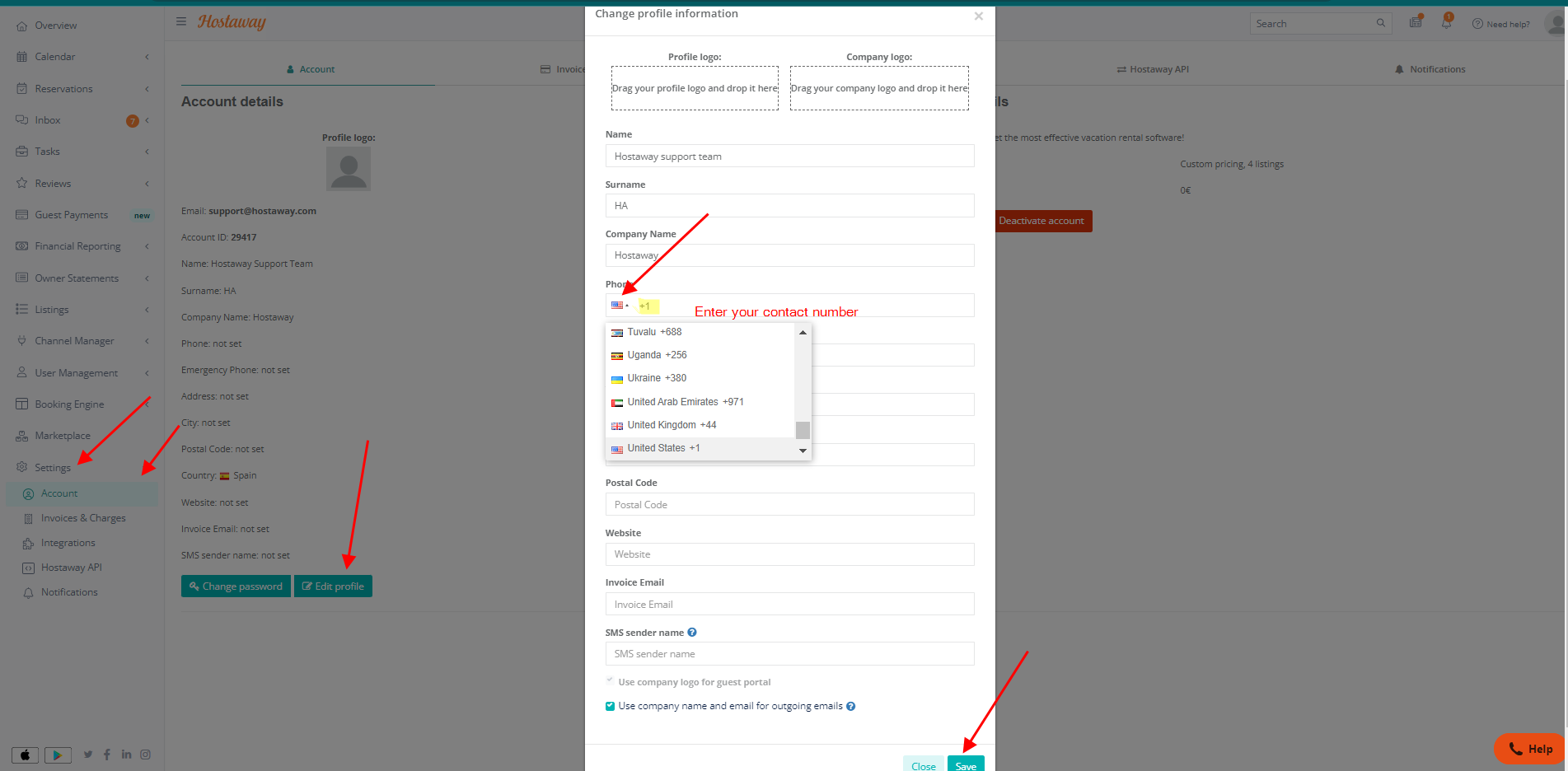Switch to the Notifications tab
This screenshot has width=1568, height=771.
click(x=1430, y=69)
